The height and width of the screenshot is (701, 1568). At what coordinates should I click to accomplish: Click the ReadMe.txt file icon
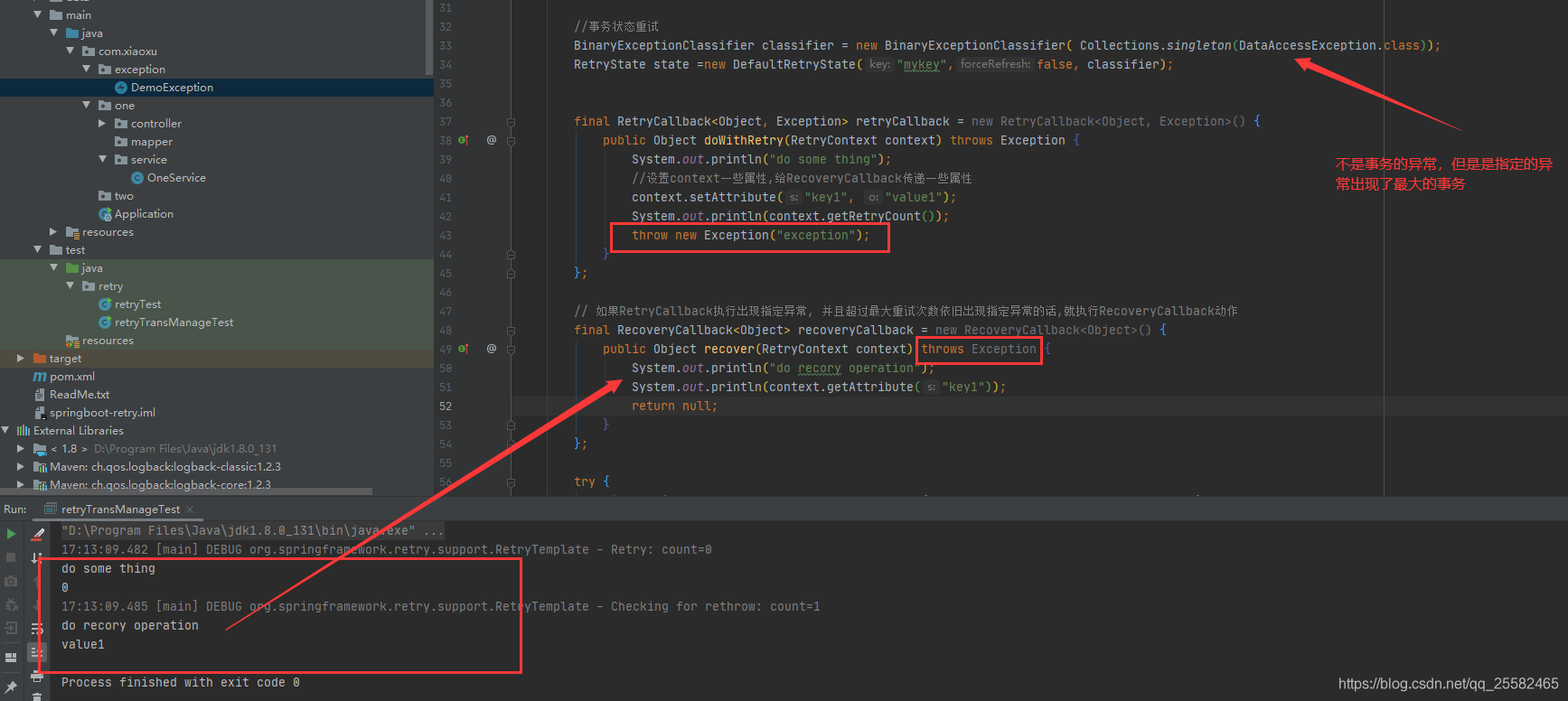(x=40, y=395)
